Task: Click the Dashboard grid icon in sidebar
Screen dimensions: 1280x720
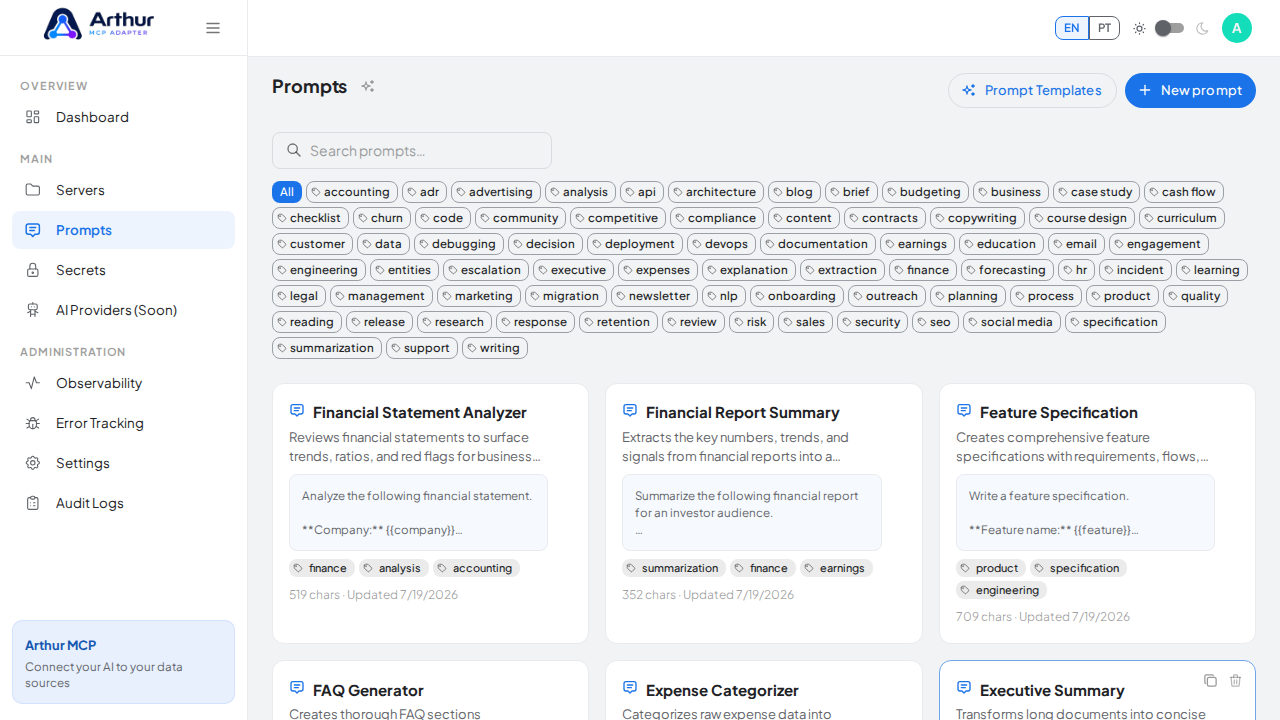Action: (33, 117)
